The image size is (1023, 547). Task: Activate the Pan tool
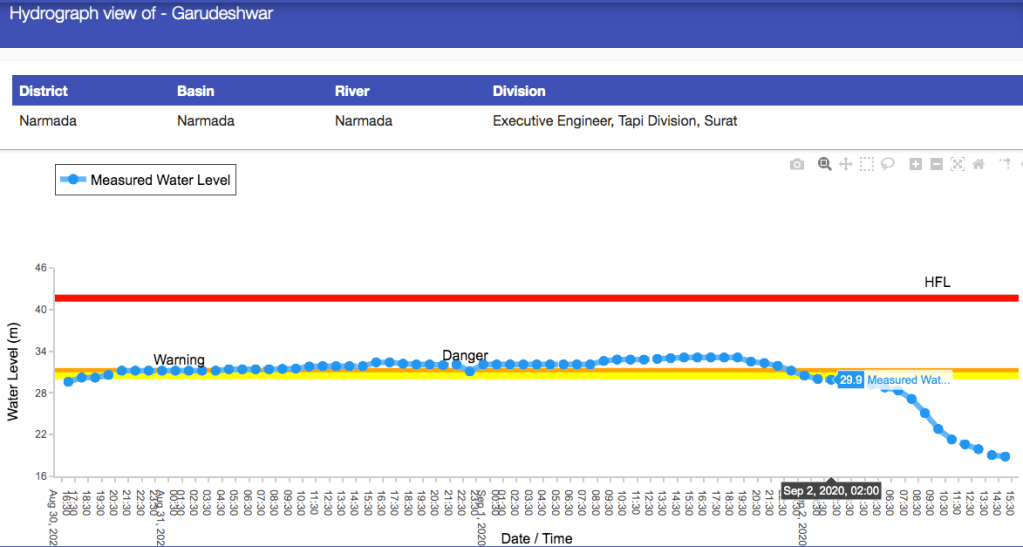[x=845, y=164]
